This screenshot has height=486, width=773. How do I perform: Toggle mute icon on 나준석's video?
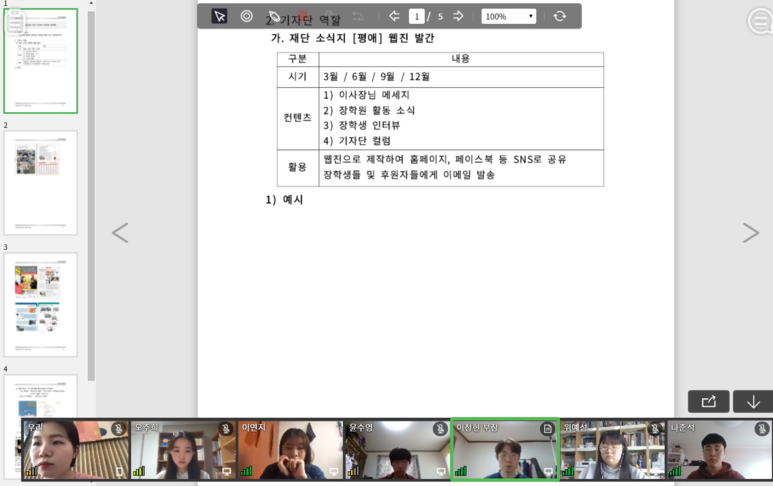[x=762, y=429]
